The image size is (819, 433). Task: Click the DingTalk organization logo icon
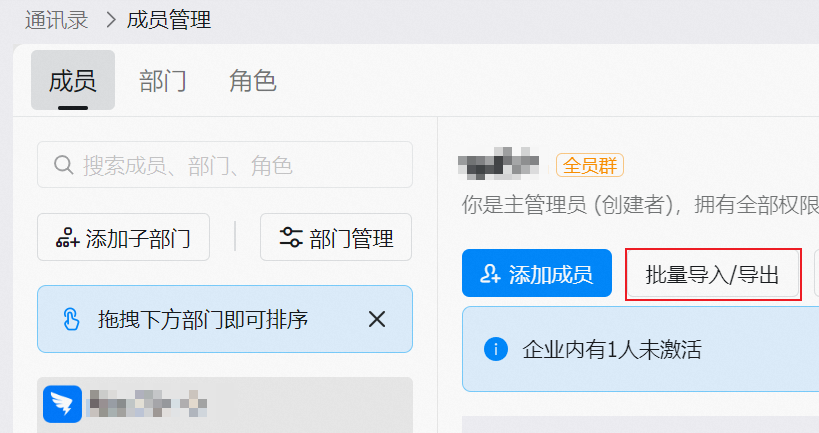(63, 404)
